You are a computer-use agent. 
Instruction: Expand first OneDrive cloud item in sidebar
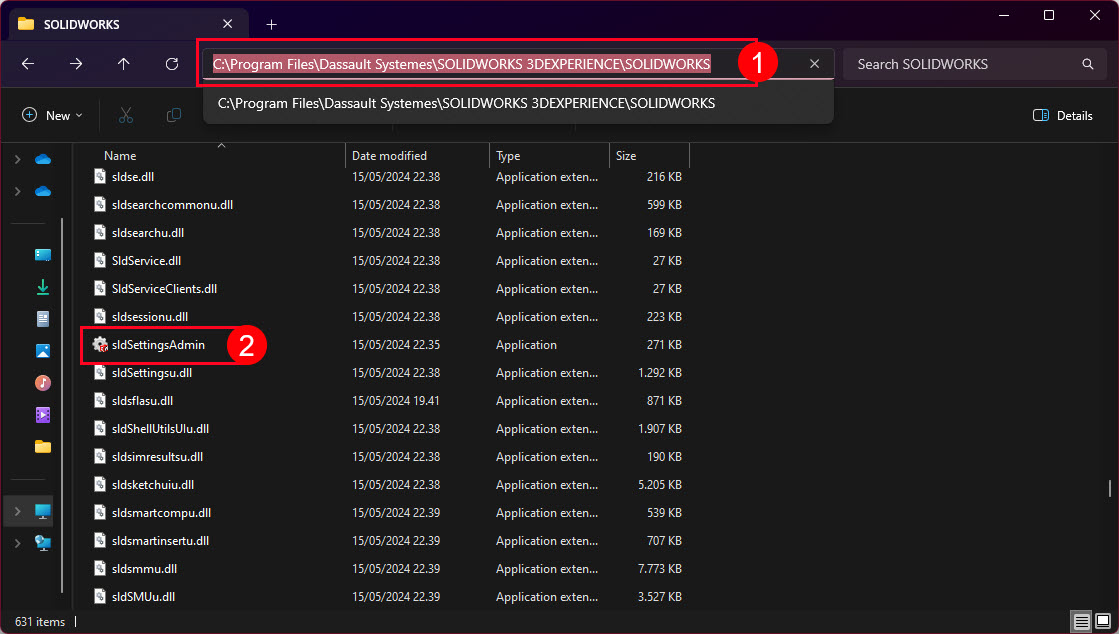(18, 159)
